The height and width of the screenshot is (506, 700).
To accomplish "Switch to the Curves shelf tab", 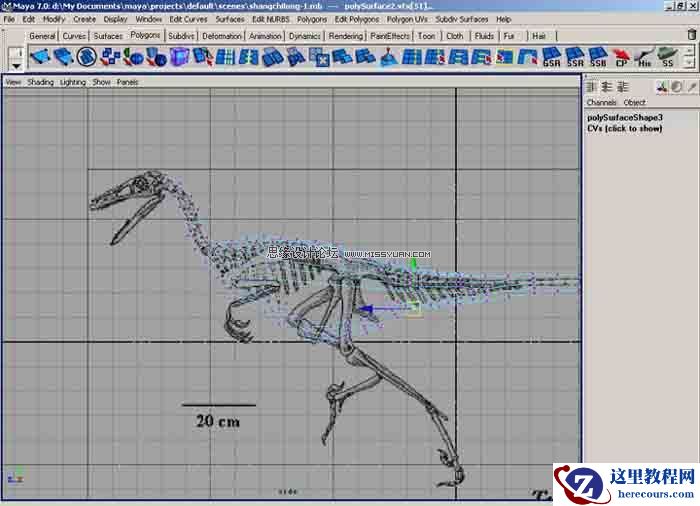I will [74, 36].
